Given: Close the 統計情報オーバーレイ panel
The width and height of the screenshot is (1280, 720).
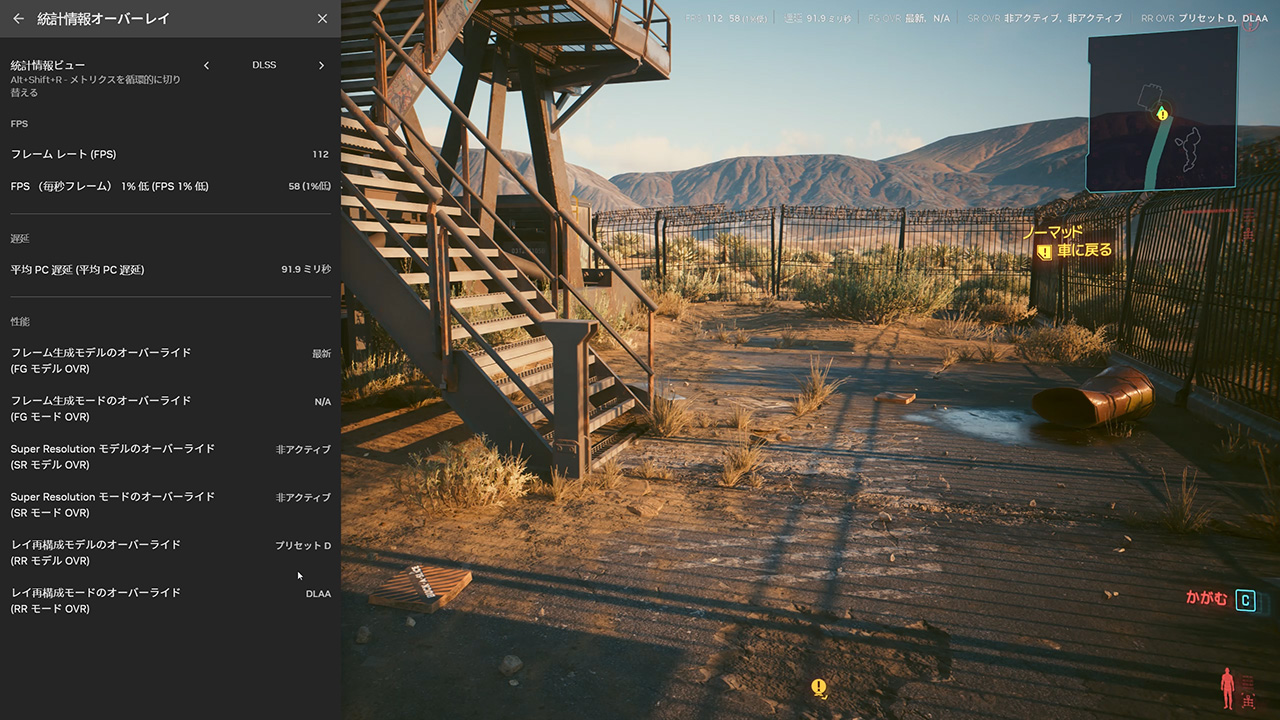Looking at the screenshot, I should 322,18.
